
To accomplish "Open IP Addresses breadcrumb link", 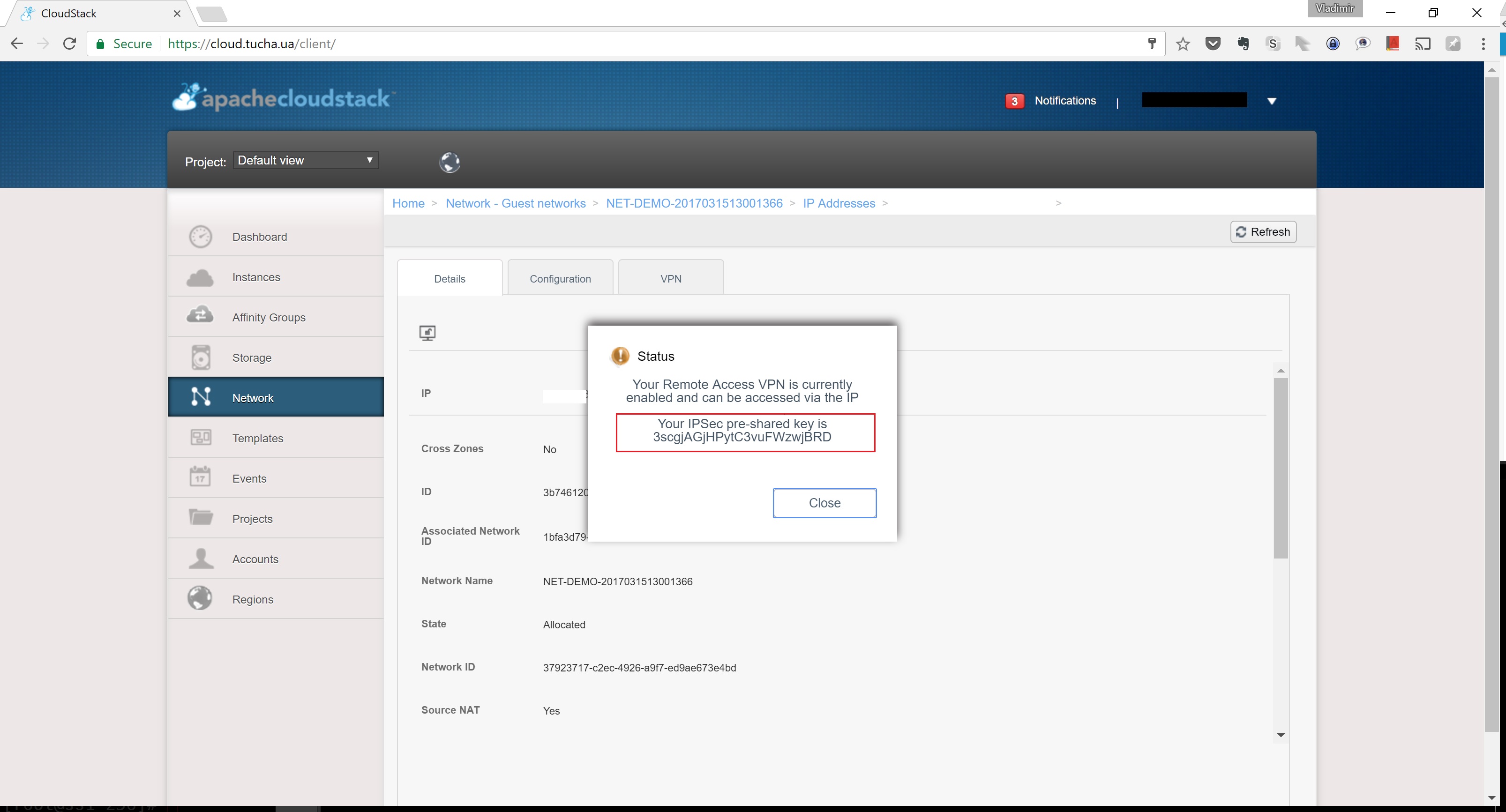I will pyautogui.click(x=839, y=203).
